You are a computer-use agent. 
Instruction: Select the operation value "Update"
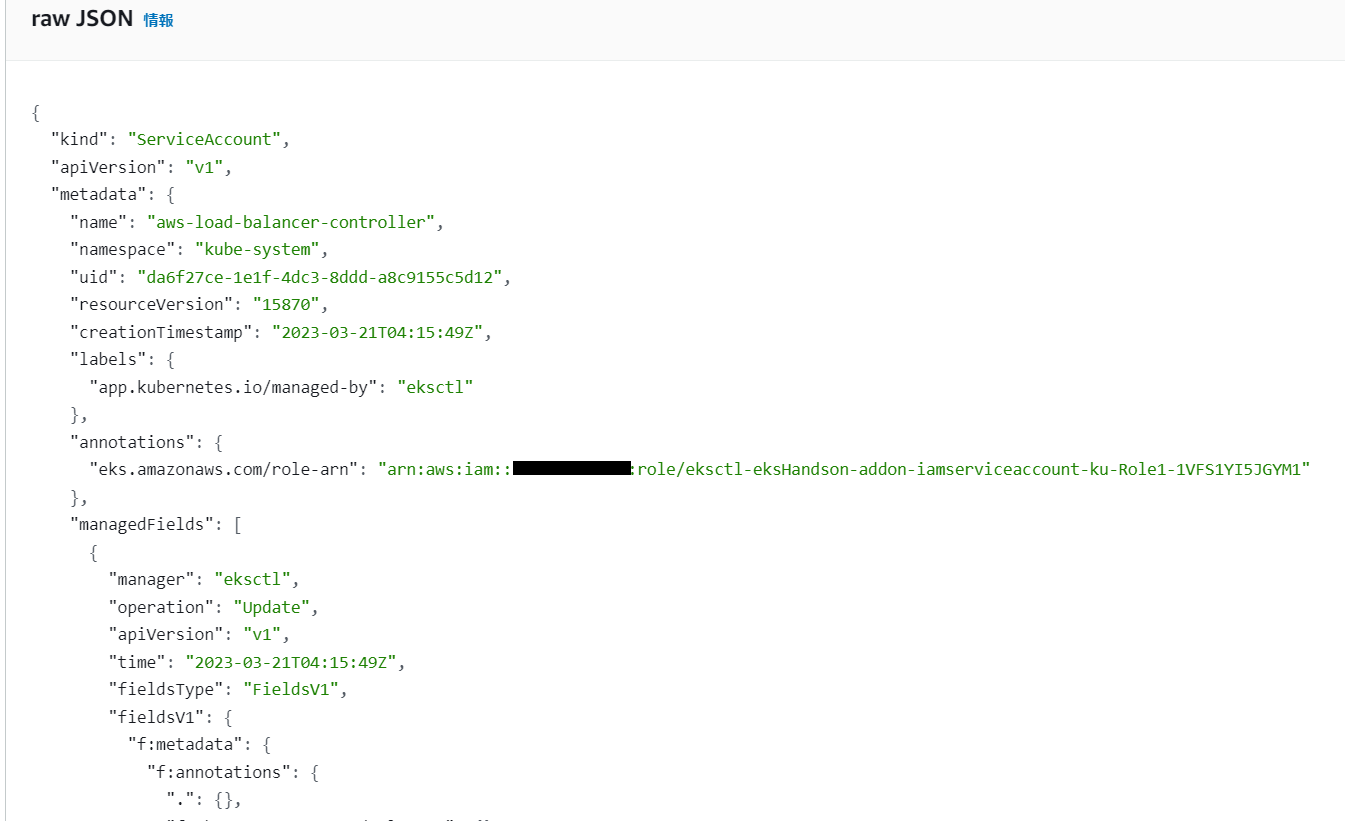click(273, 607)
